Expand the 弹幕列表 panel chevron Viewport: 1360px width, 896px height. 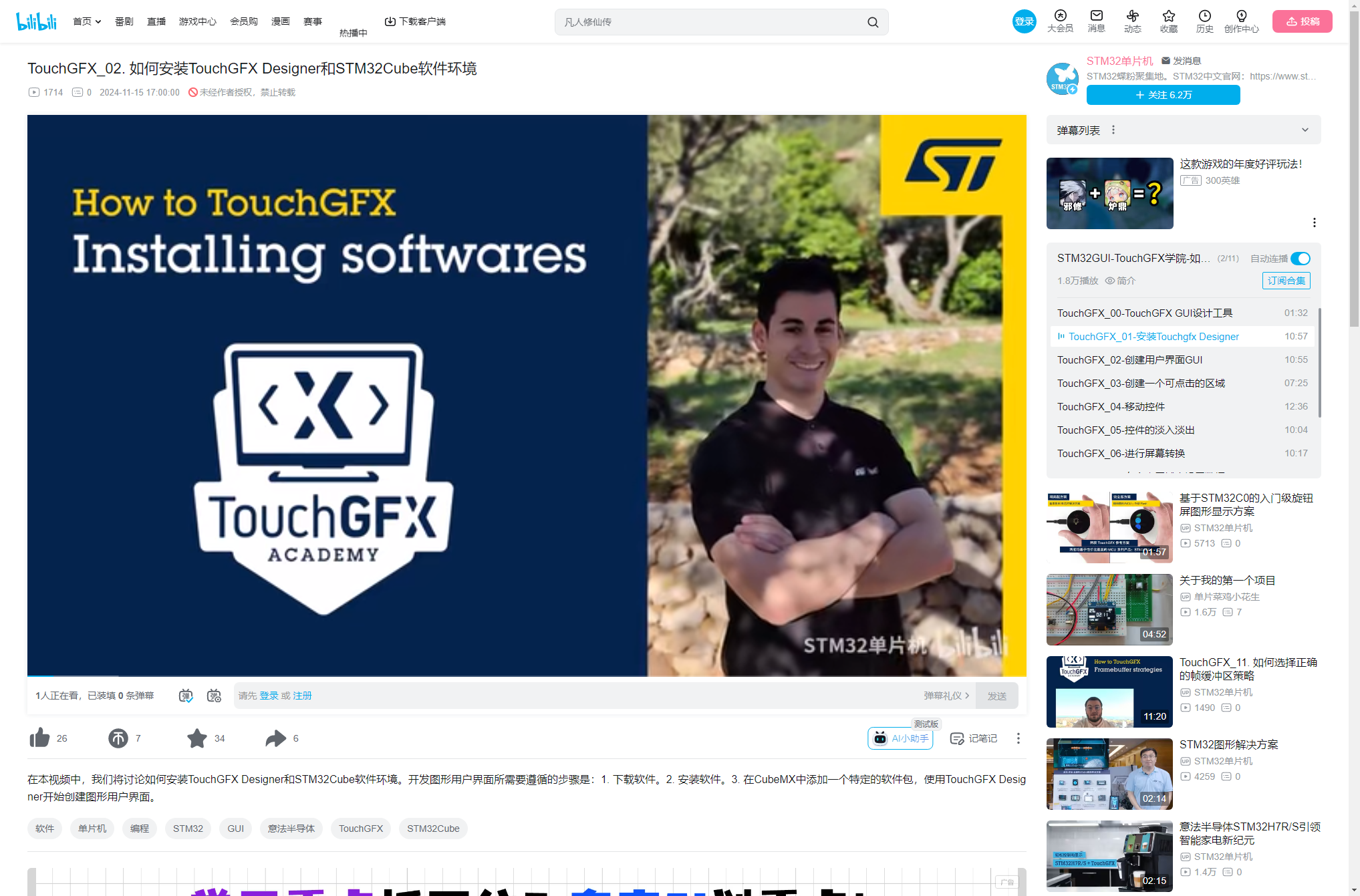(x=1305, y=130)
